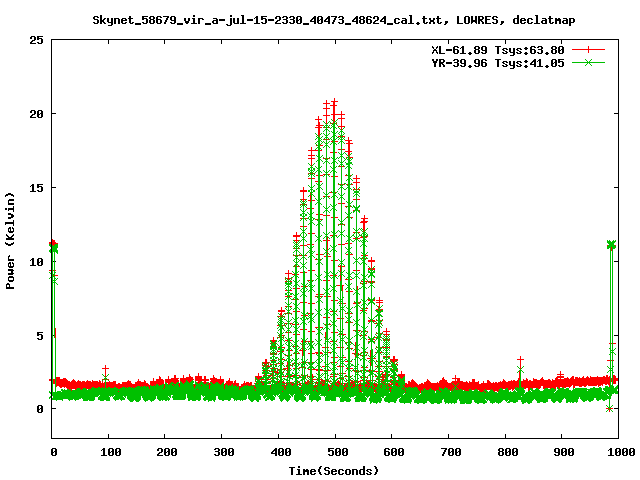Viewport: 640px width, 480px height.
Task: Click x-axis tick label 100
Action: pyautogui.click(x=111, y=452)
